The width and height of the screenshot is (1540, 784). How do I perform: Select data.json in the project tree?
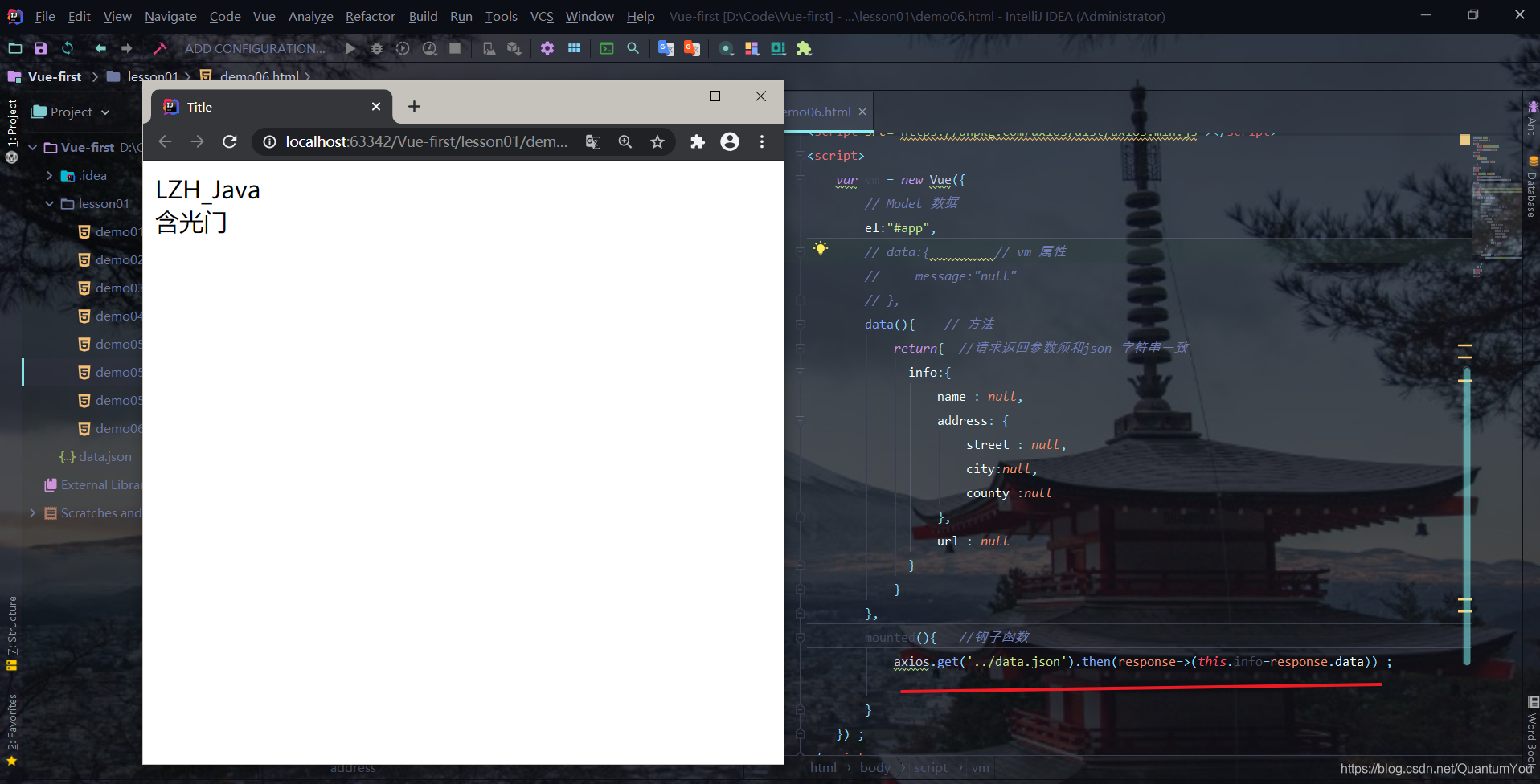pos(104,456)
